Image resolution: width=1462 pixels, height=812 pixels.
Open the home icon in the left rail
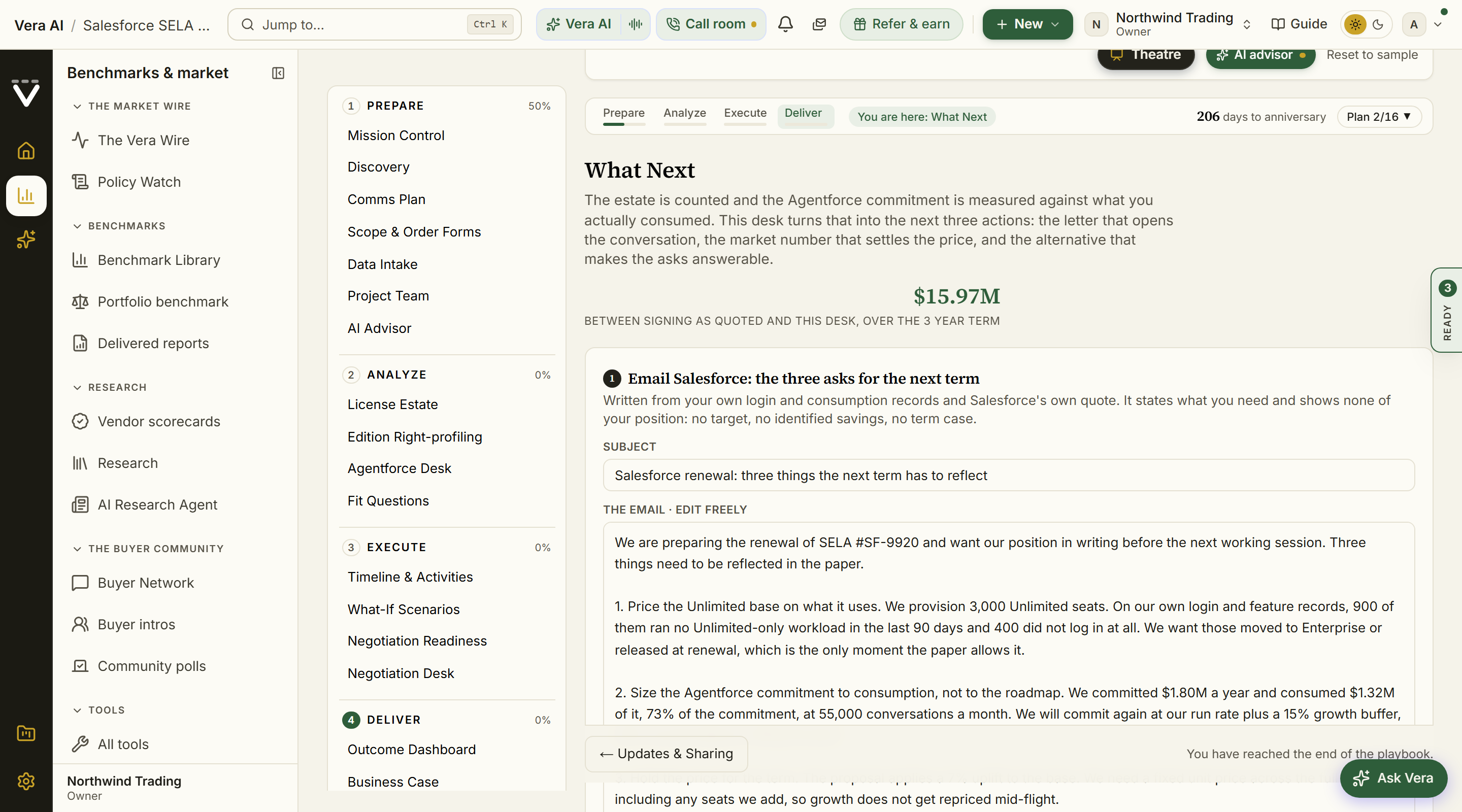point(26,151)
